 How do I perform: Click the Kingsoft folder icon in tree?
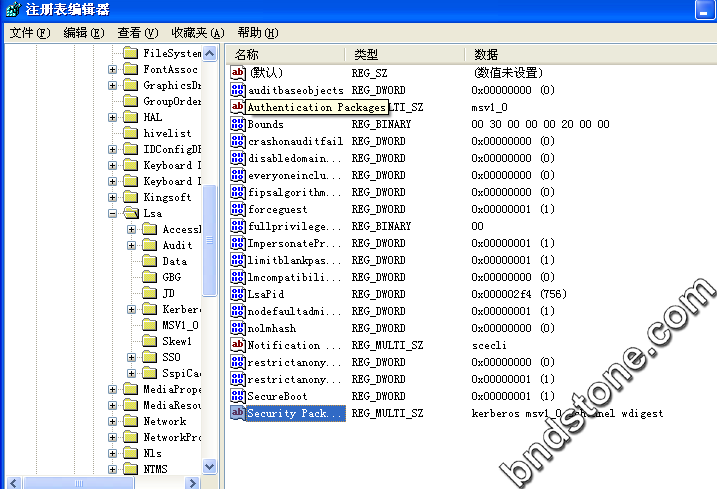point(130,198)
